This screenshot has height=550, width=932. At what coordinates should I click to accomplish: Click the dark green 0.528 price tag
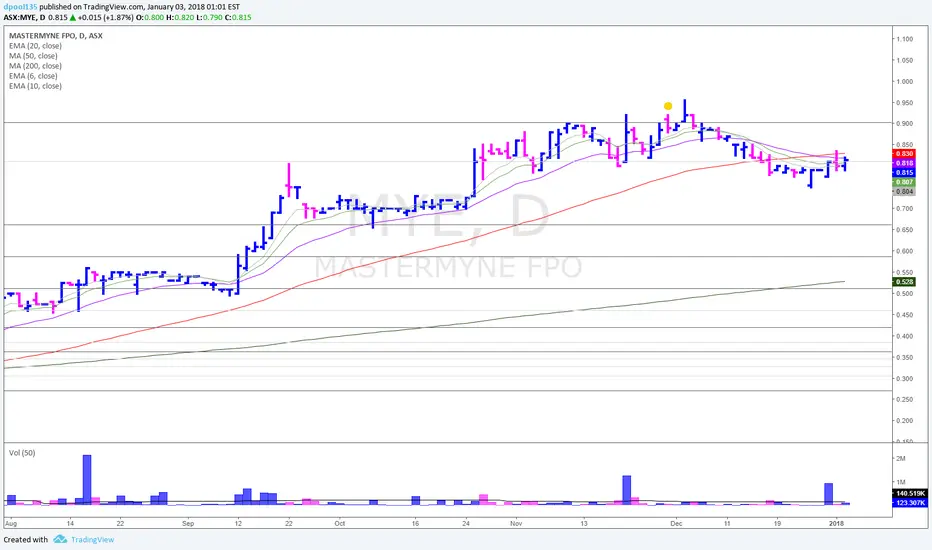904,282
